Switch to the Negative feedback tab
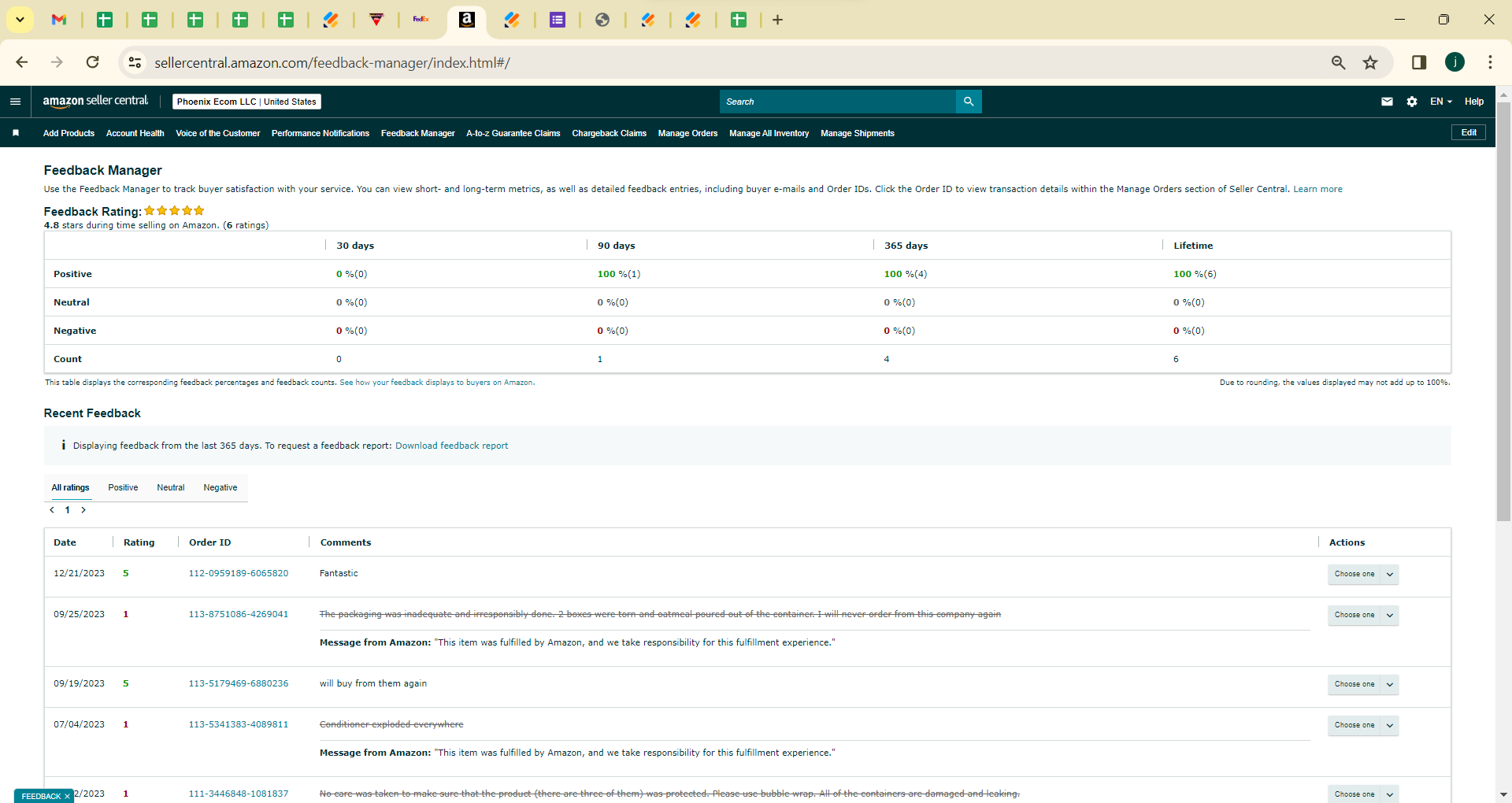Viewport: 1512px width, 803px height. [220, 488]
